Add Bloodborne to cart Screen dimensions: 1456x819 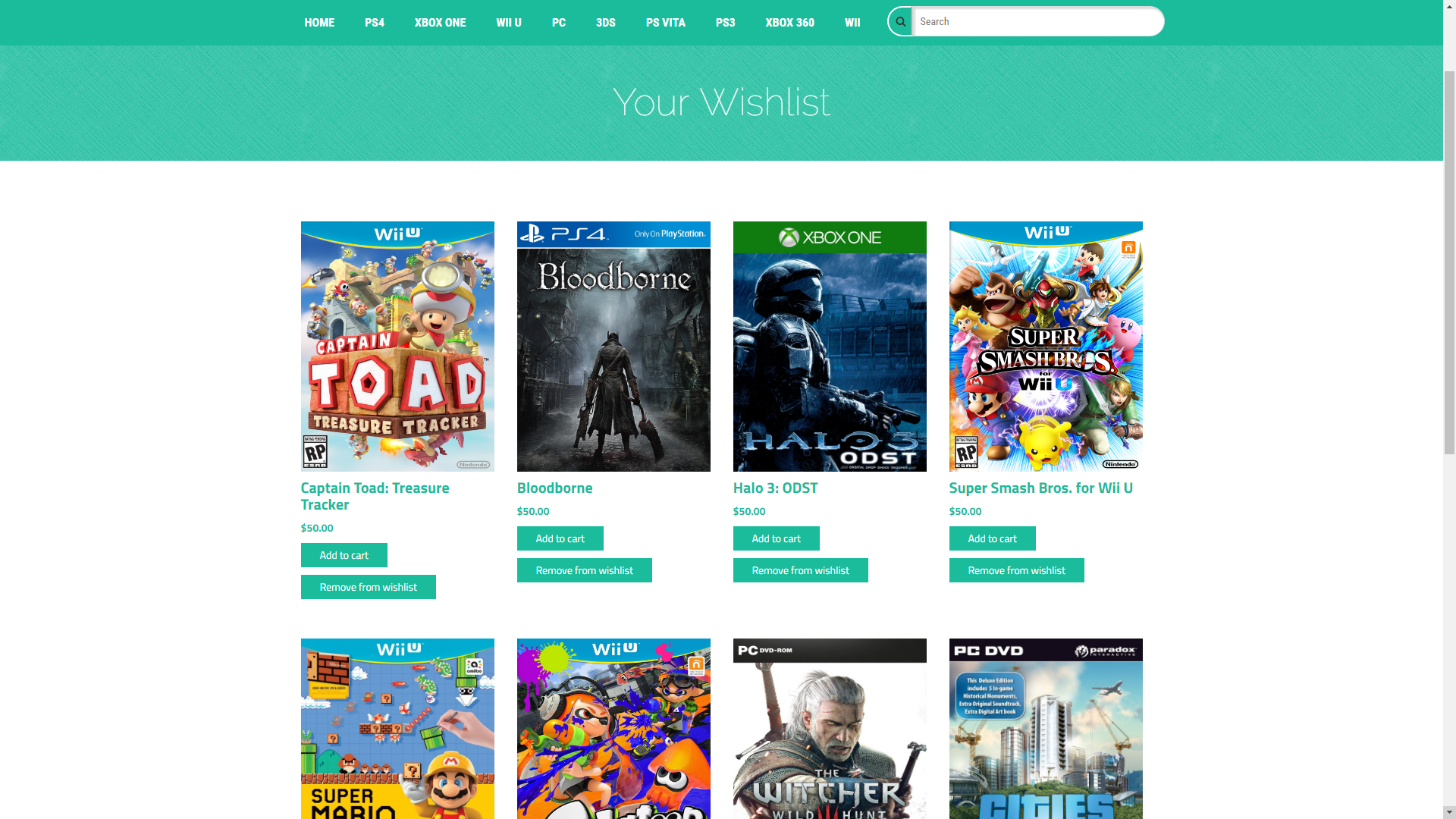tap(560, 538)
